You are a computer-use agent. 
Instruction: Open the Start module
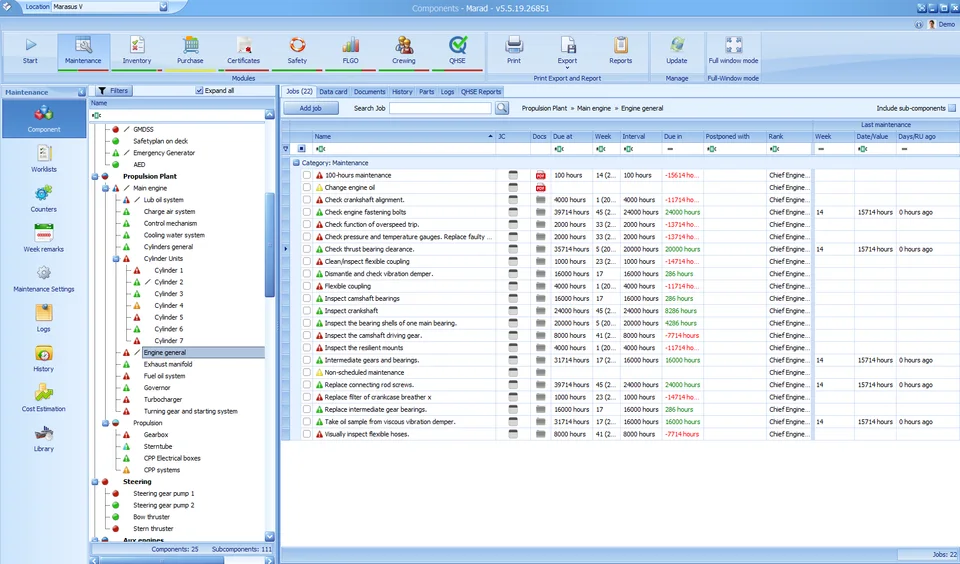(x=30, y=51)
